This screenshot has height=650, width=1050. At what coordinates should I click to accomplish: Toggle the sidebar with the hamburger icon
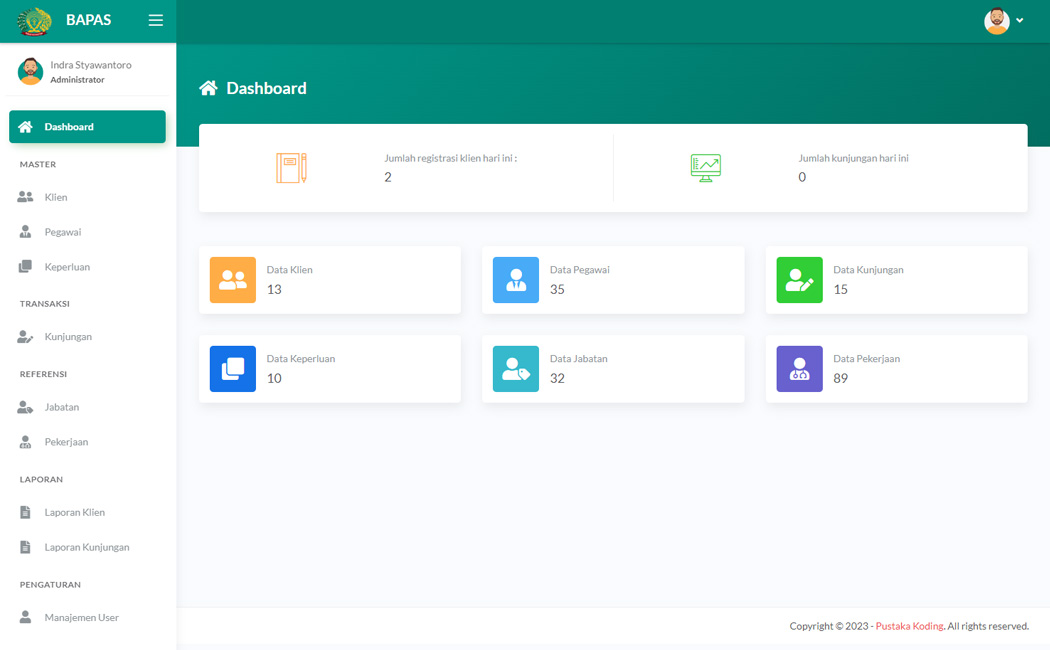click(x=155, y=20)
